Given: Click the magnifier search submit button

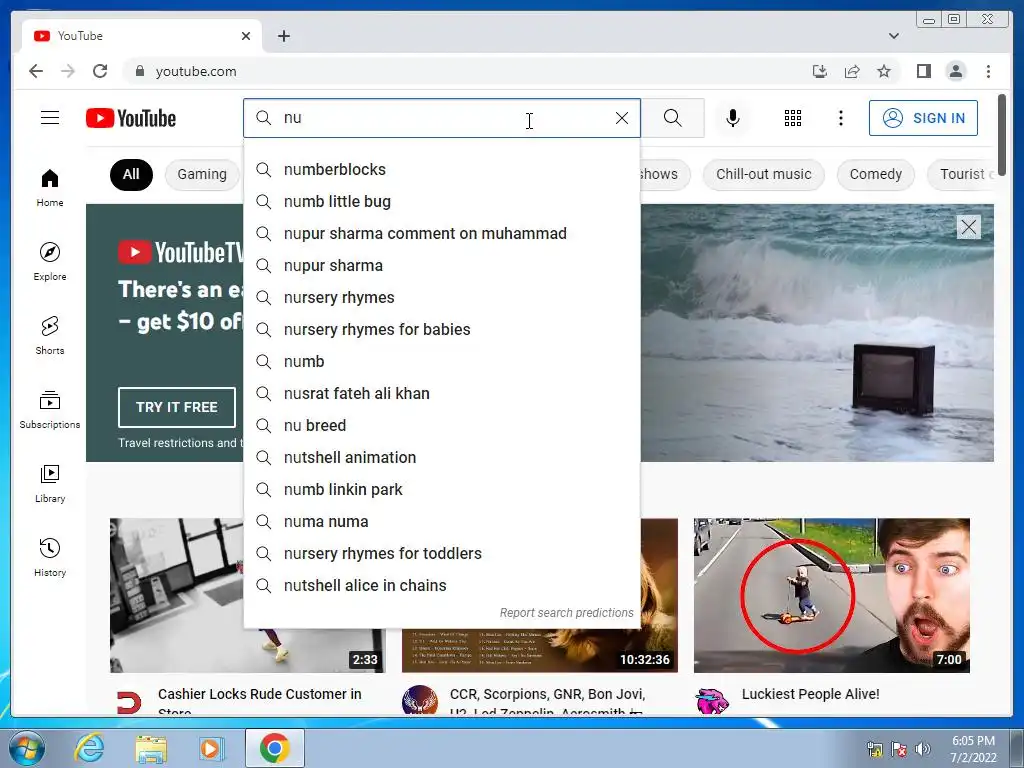Looking at the screenshot, I should tap(673, 118).
